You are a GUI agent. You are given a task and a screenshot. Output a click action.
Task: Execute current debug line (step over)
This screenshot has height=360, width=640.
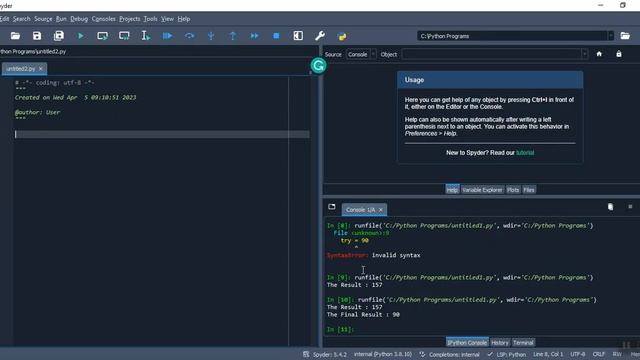[189, 36]
